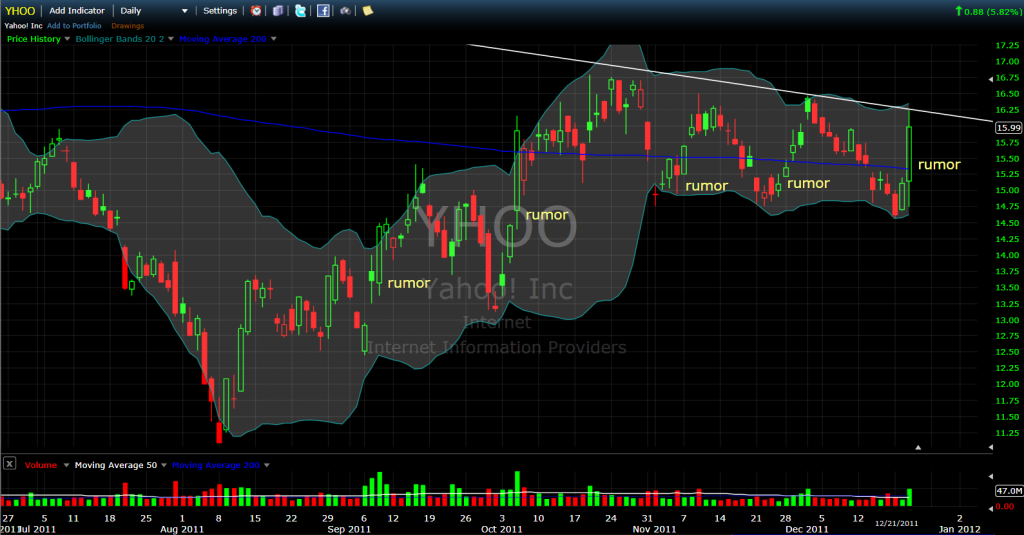Click the 12/21/2011 date marker

click(897, 523)
